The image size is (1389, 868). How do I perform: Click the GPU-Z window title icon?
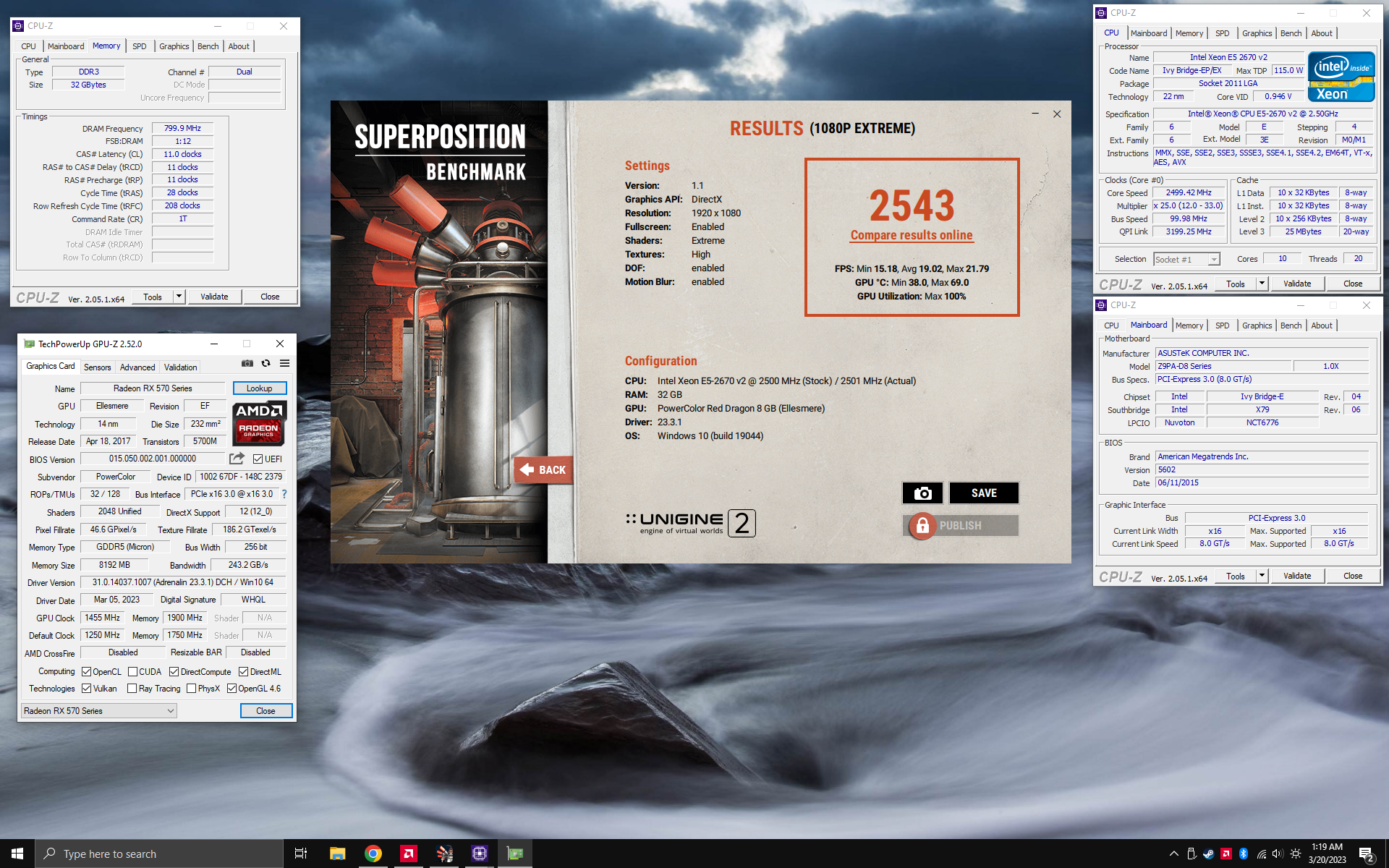[x=29, y=344]
